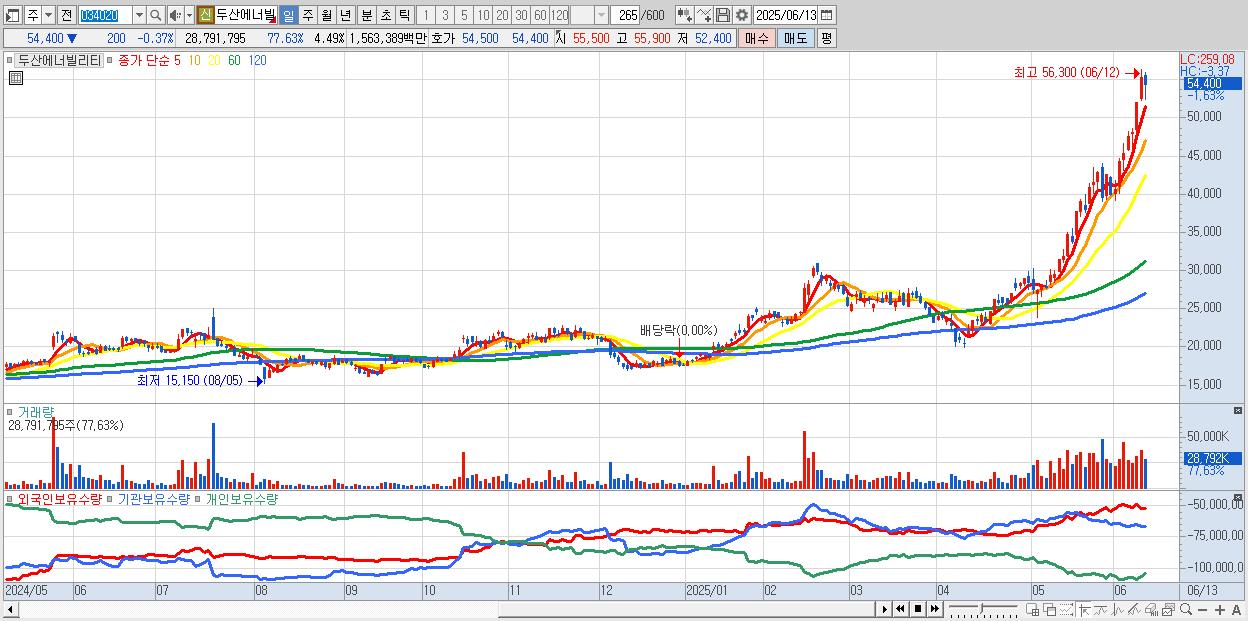Click the 매도 sell button
This screenshot has height=621, width=1248.
tap(795, 38)
